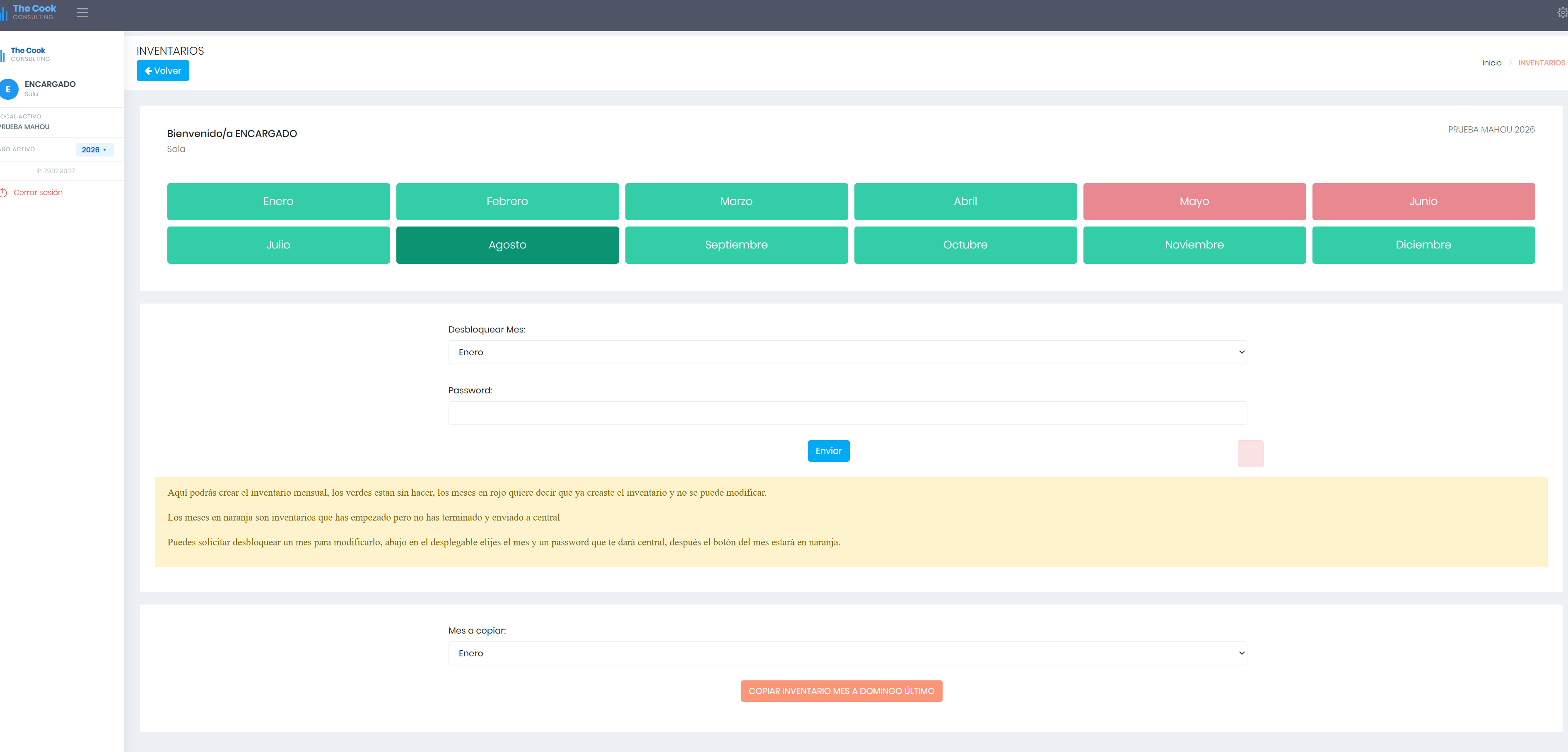Click Copiar Inventario Mes a Domingo Último
The height and width of the screenshot is (752, 1568).
[x=841, y=691]
